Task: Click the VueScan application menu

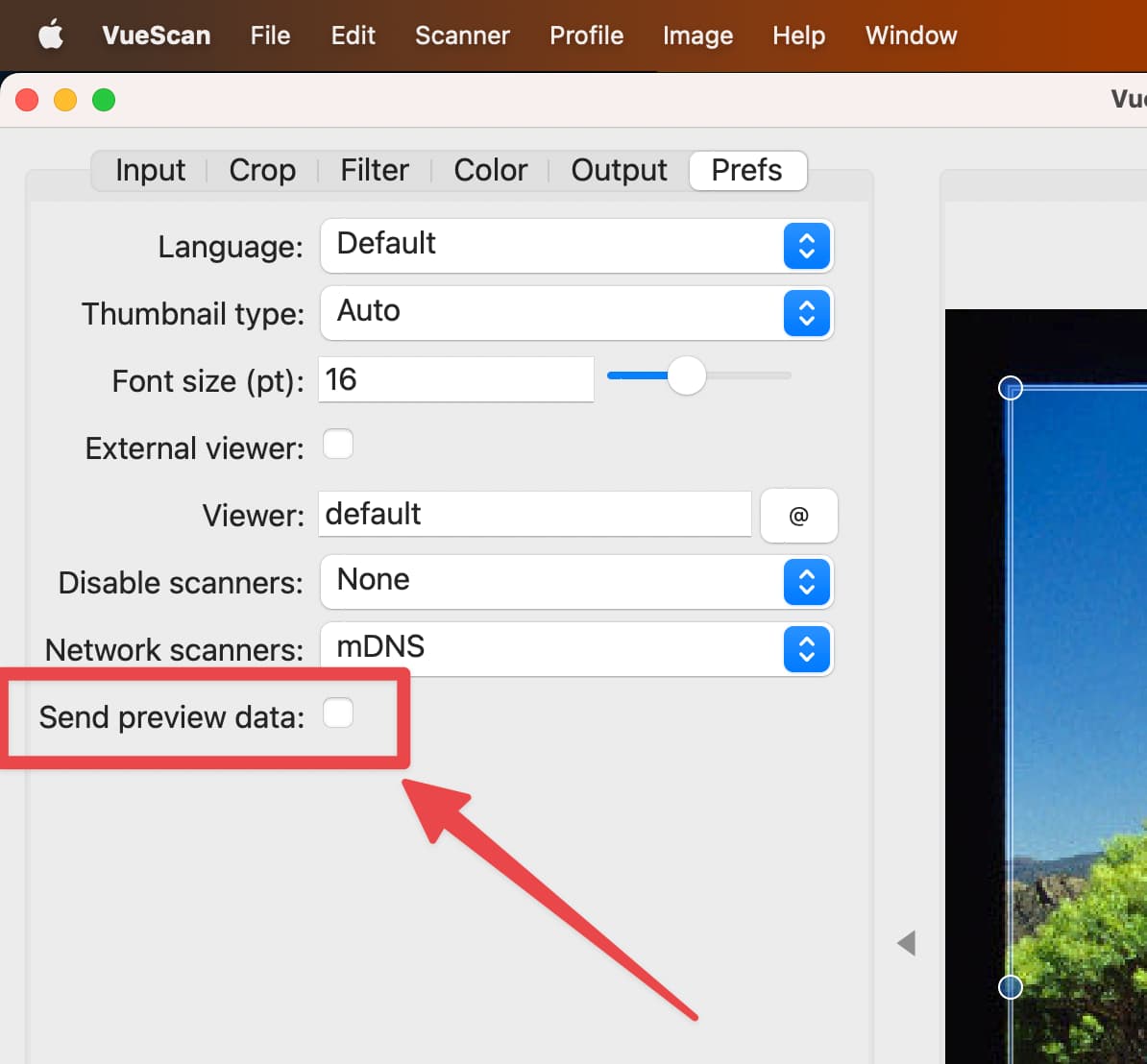Action: [156, 36]
